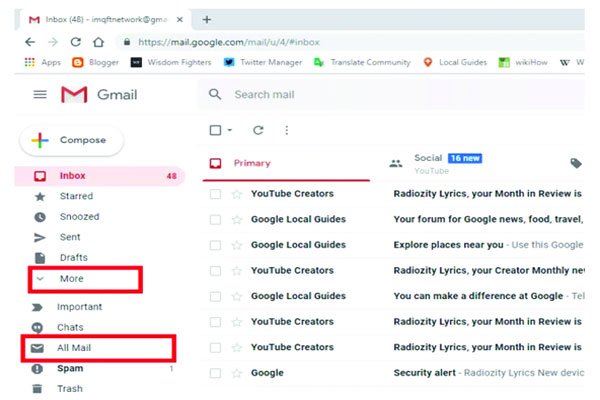Reload the page in the browser
The image size is (600, 400).
(x=76, y=42)
